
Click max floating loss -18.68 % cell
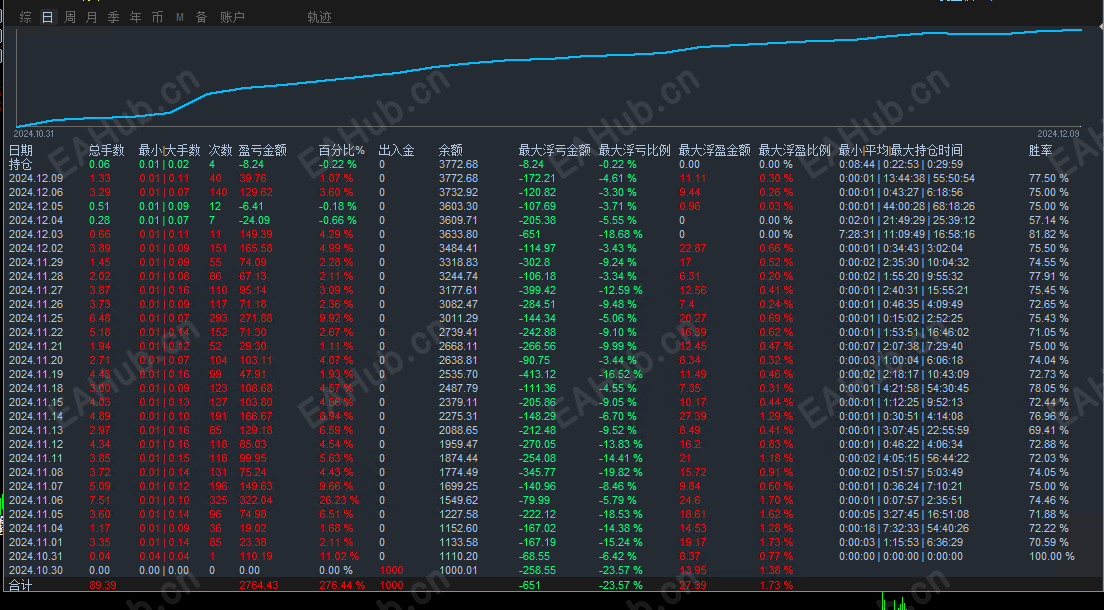(620, 235)
